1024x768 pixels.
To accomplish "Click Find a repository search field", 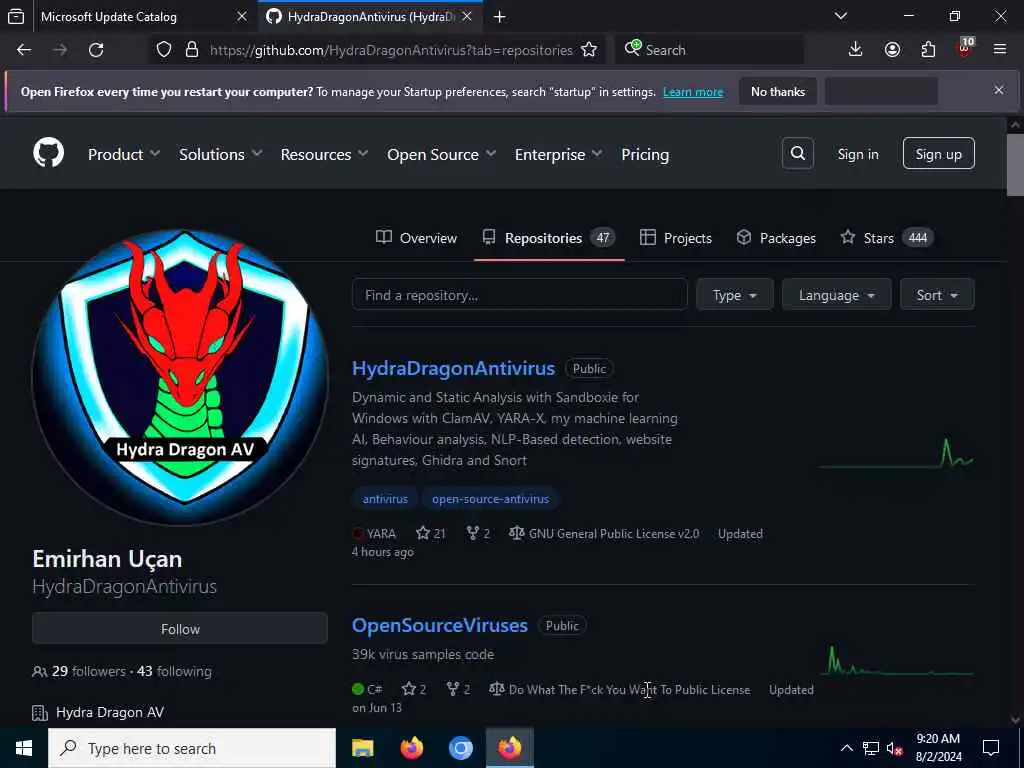I will (x=520, y=295).
